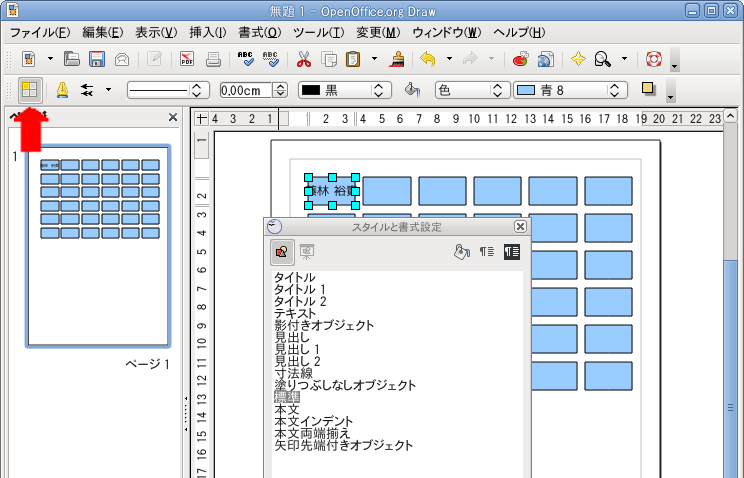Export directly as PDF
Screen dimensions: 744x478
pyautogui.click(x=187, y=59)
